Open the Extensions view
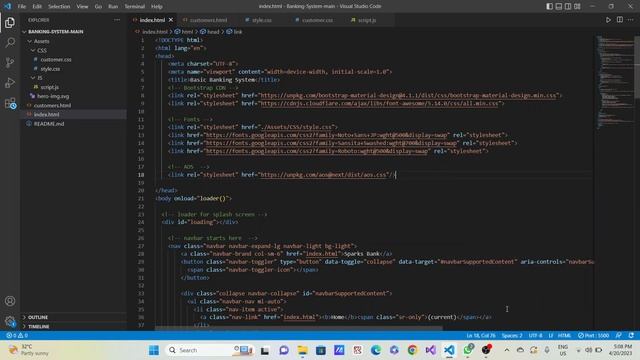This screenshot has width=640, height=360. [x=10, y=103]
